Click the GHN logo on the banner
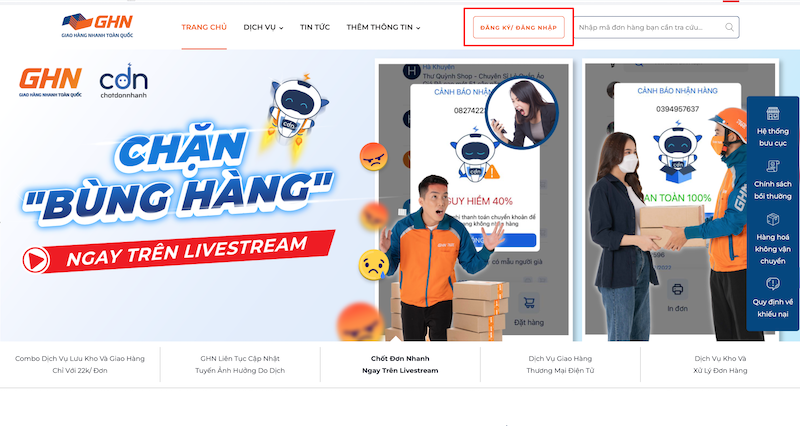800x426 pixels. coord(51,82)
